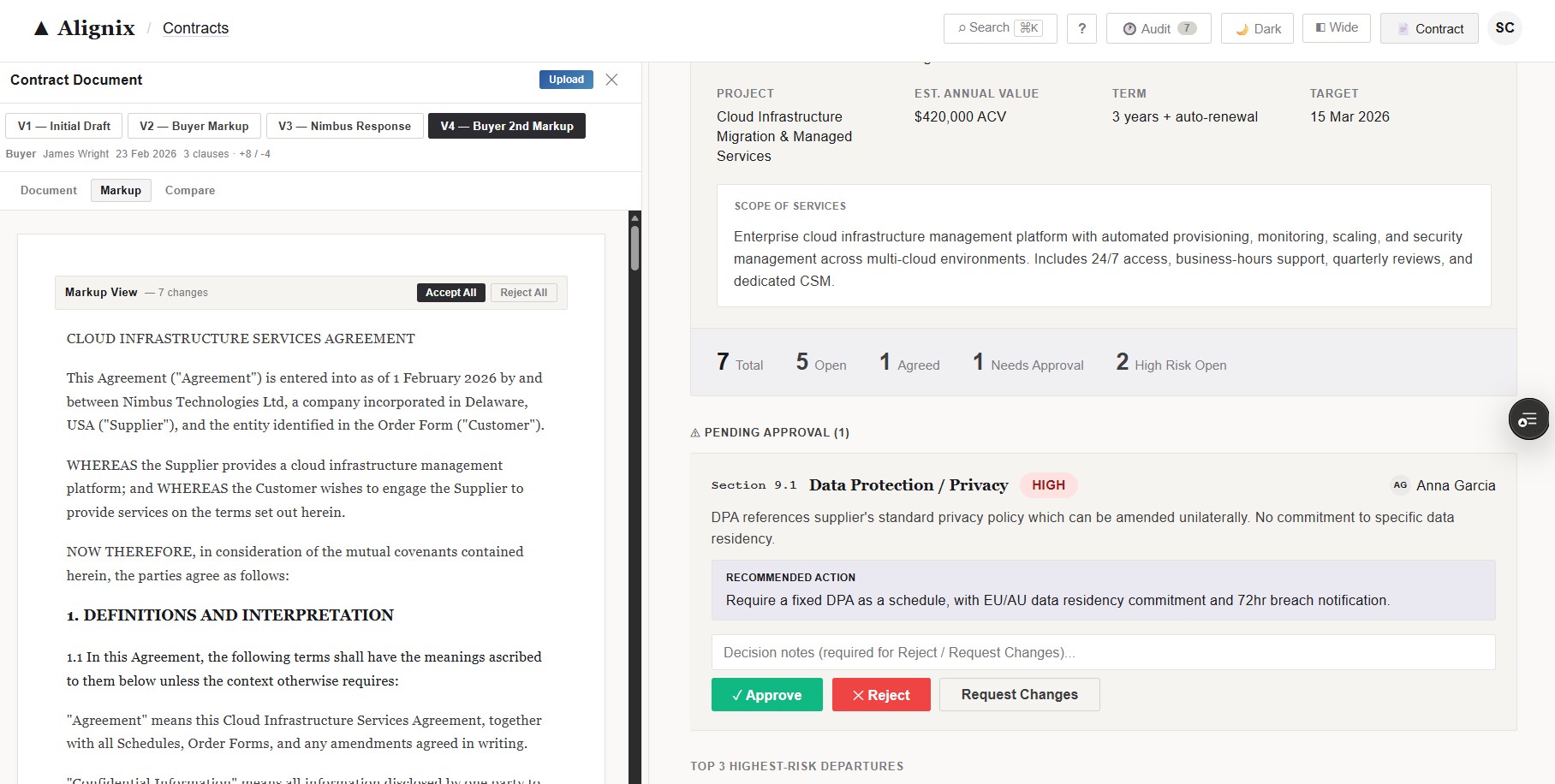This screenshot has height=784, width=1555.
Task: Select version V1 — Initial Draft
Action: (x=64, y=126)
